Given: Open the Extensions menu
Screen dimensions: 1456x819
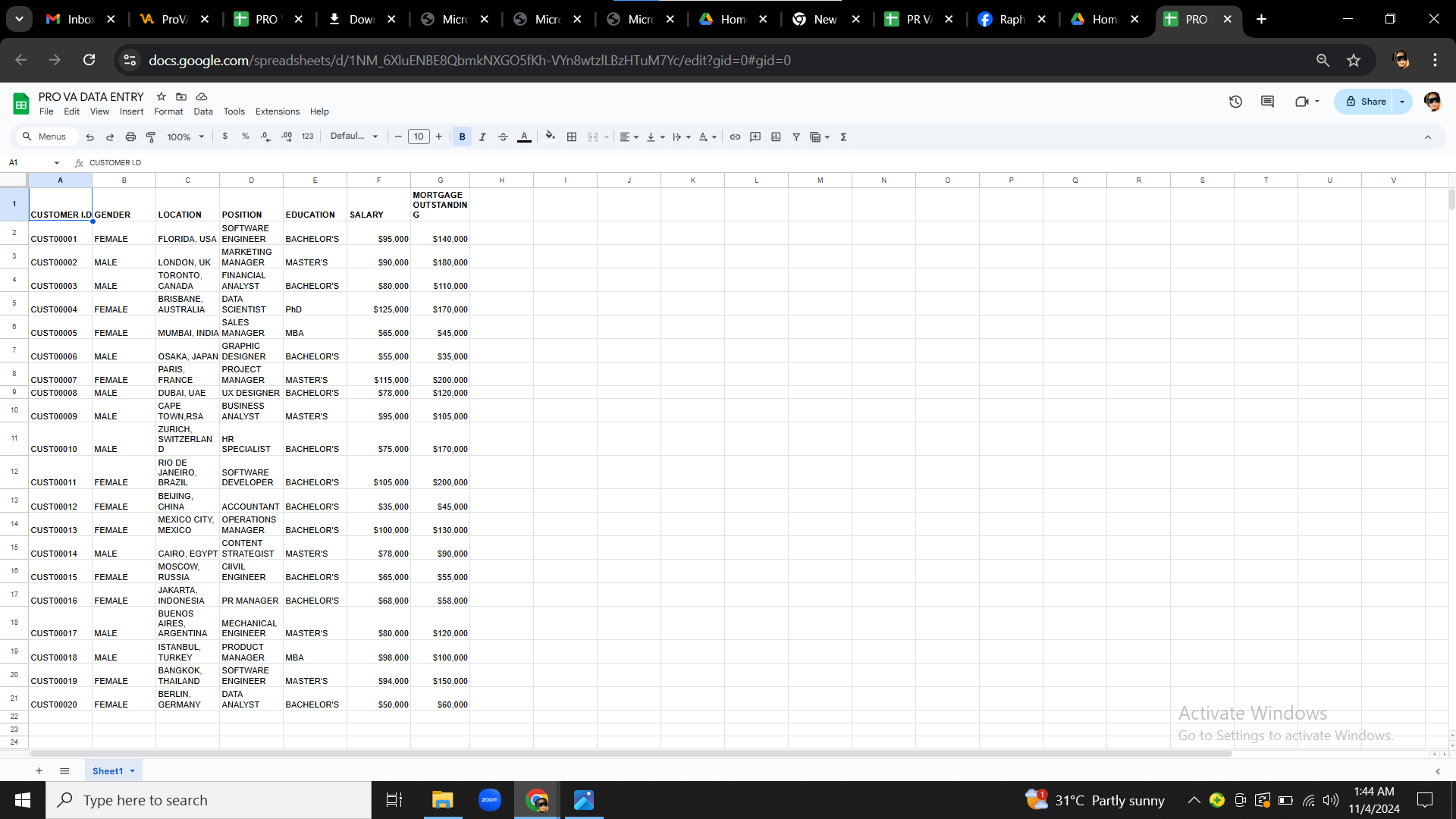Looking at the screenshot, I should (277, 111).
